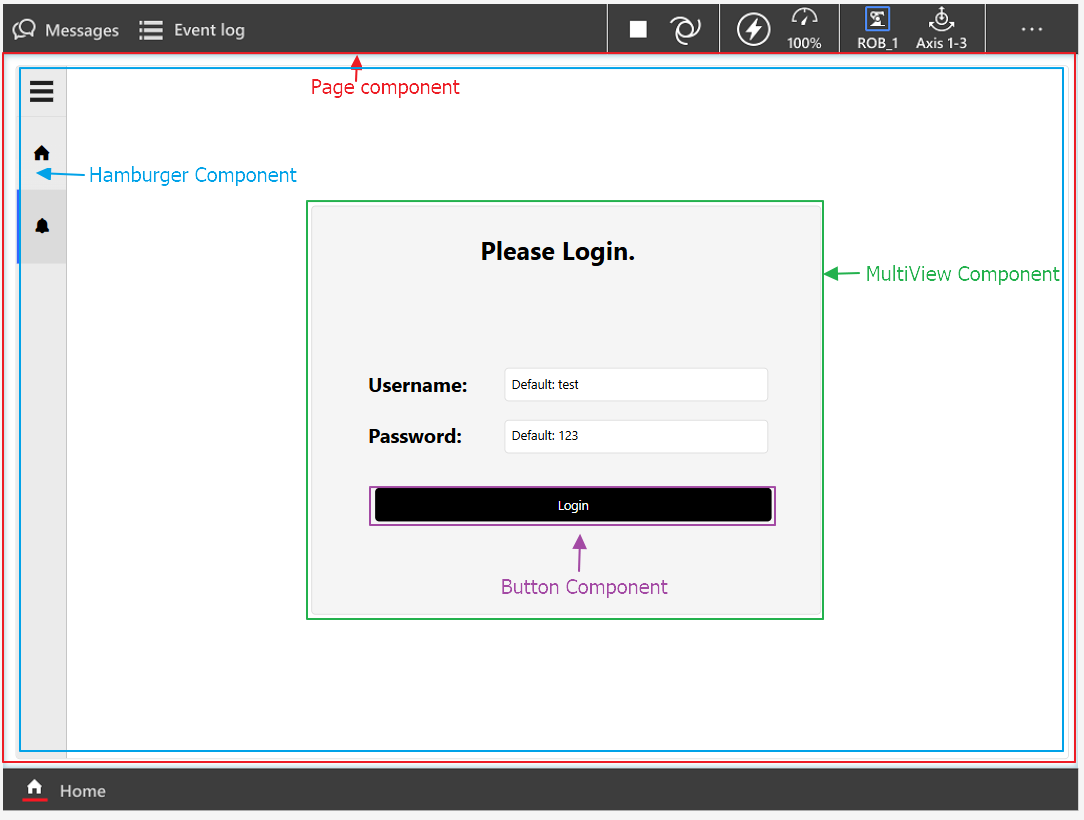Click the program restart swirl icon
Image resolution: width=1084 pixels, height=820 pixels.
(x=686, y=29)
